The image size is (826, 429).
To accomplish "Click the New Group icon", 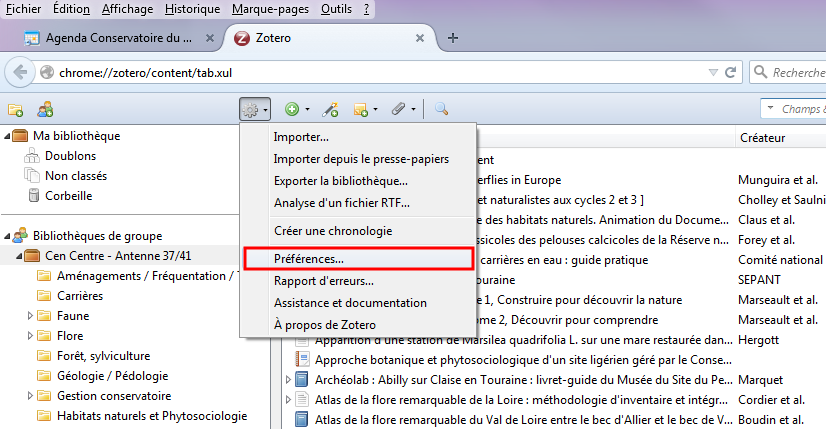I will tap(45, 109).
